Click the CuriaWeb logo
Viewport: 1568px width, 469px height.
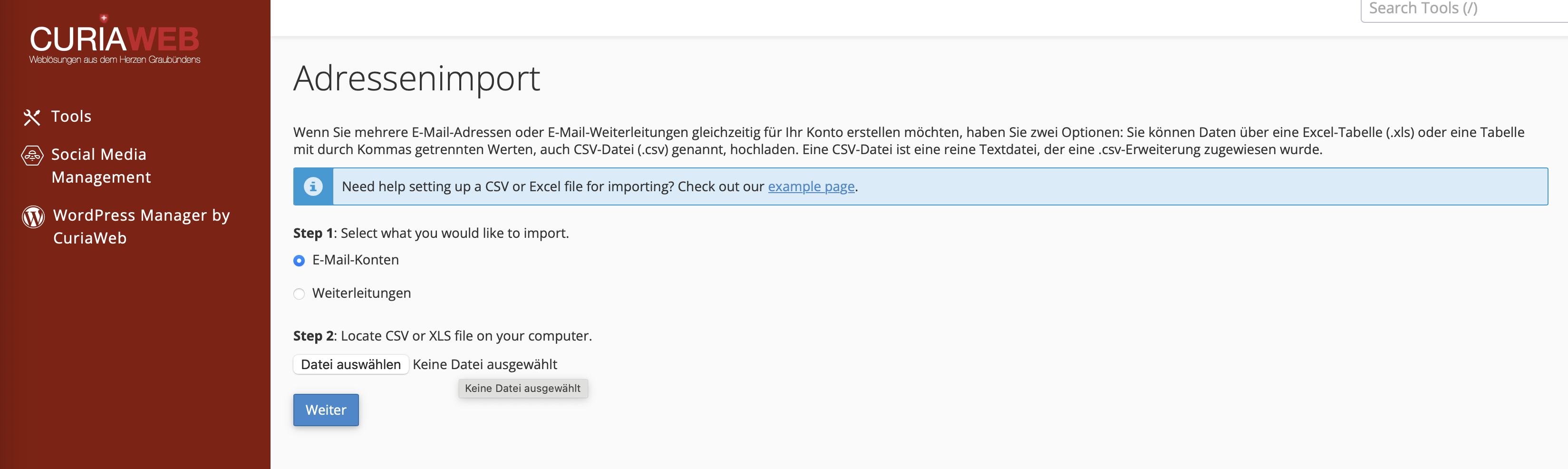pyautogui.click(x=115, y=39)
